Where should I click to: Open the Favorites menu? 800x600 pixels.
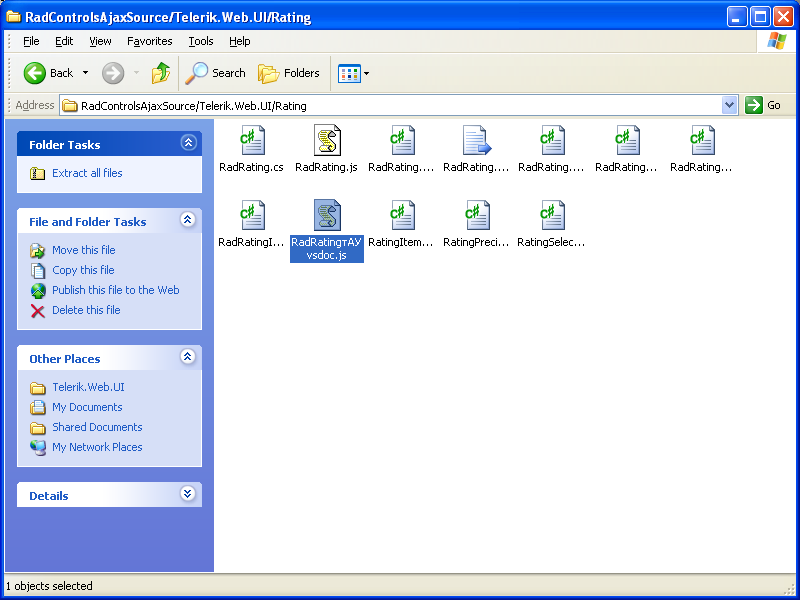pyautogui.click(x=149, y=41)
